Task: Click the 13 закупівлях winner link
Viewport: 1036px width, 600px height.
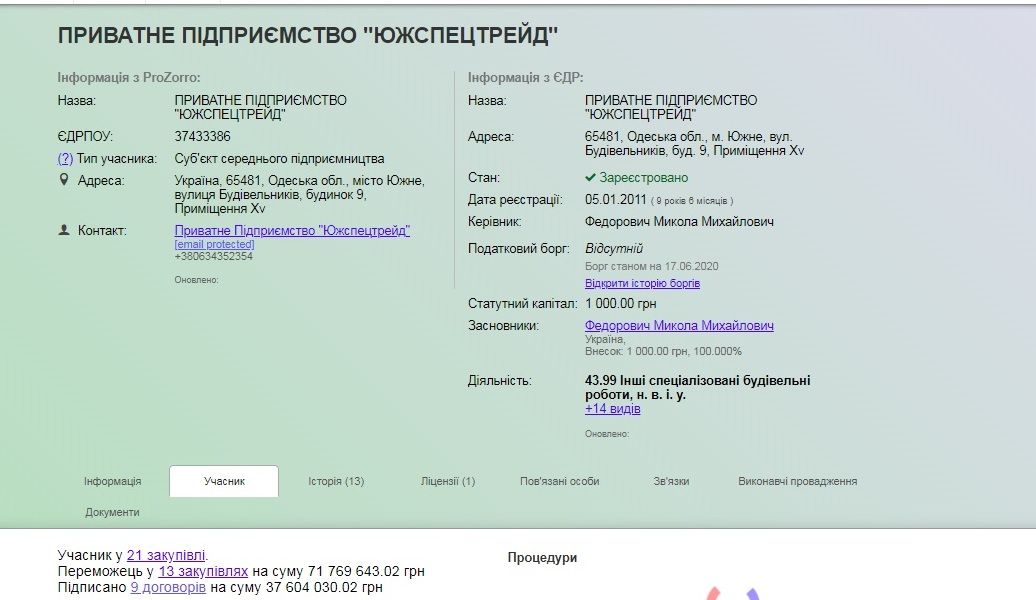Action: tap(203, 571)
